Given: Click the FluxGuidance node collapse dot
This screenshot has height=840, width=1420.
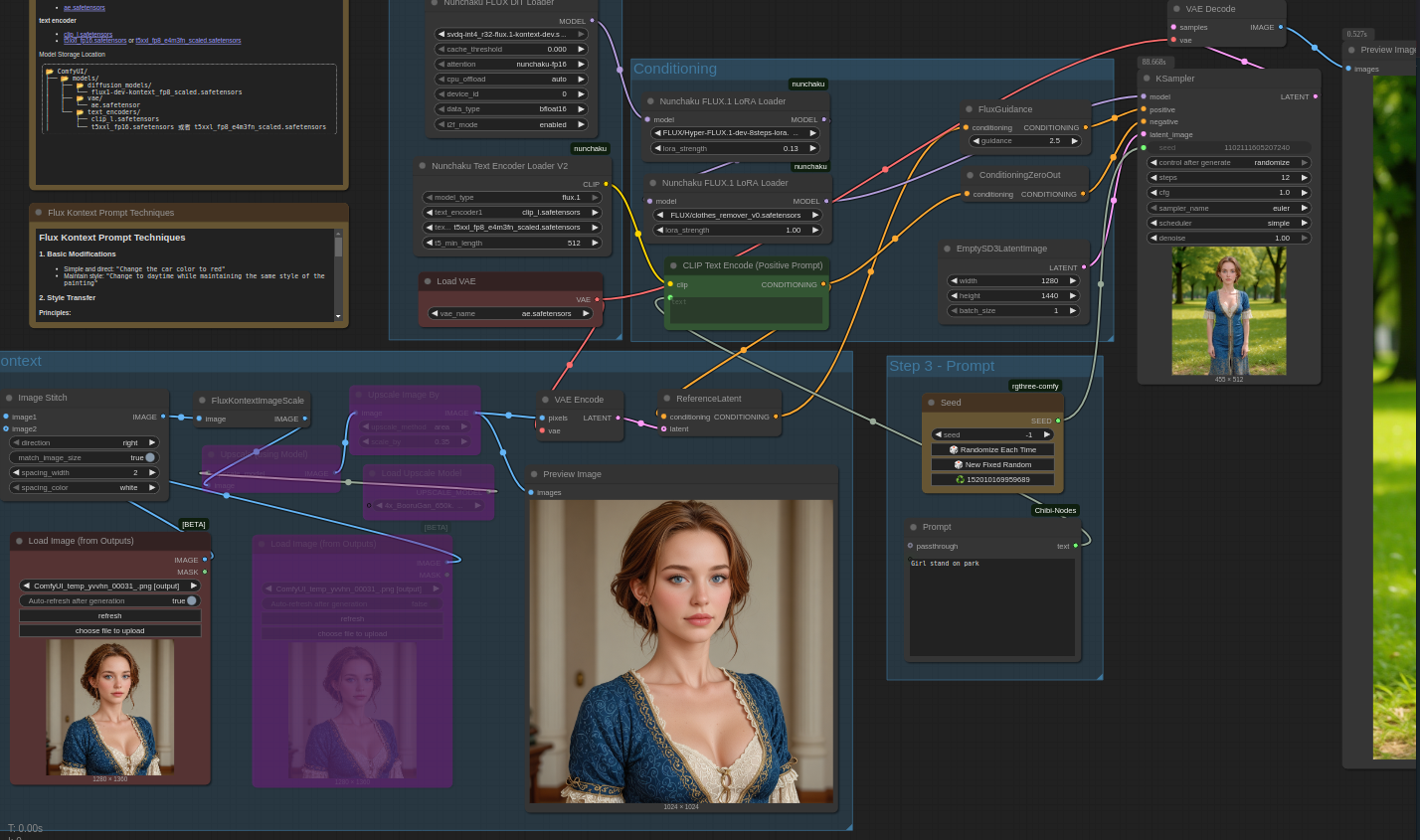Looking at the screenshot, I should [x=969, y=109].
